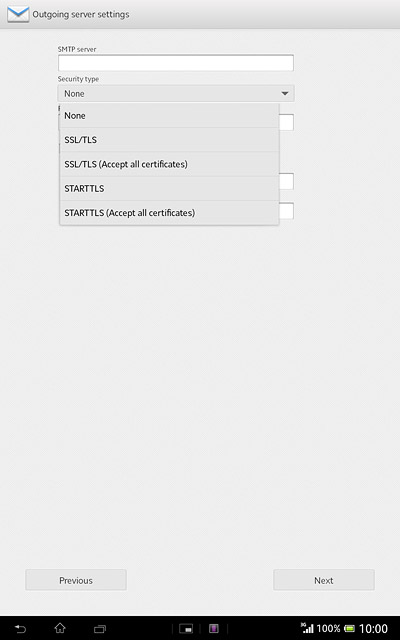
Task: Tap the home navigation icon
Action: coord(60,628)
